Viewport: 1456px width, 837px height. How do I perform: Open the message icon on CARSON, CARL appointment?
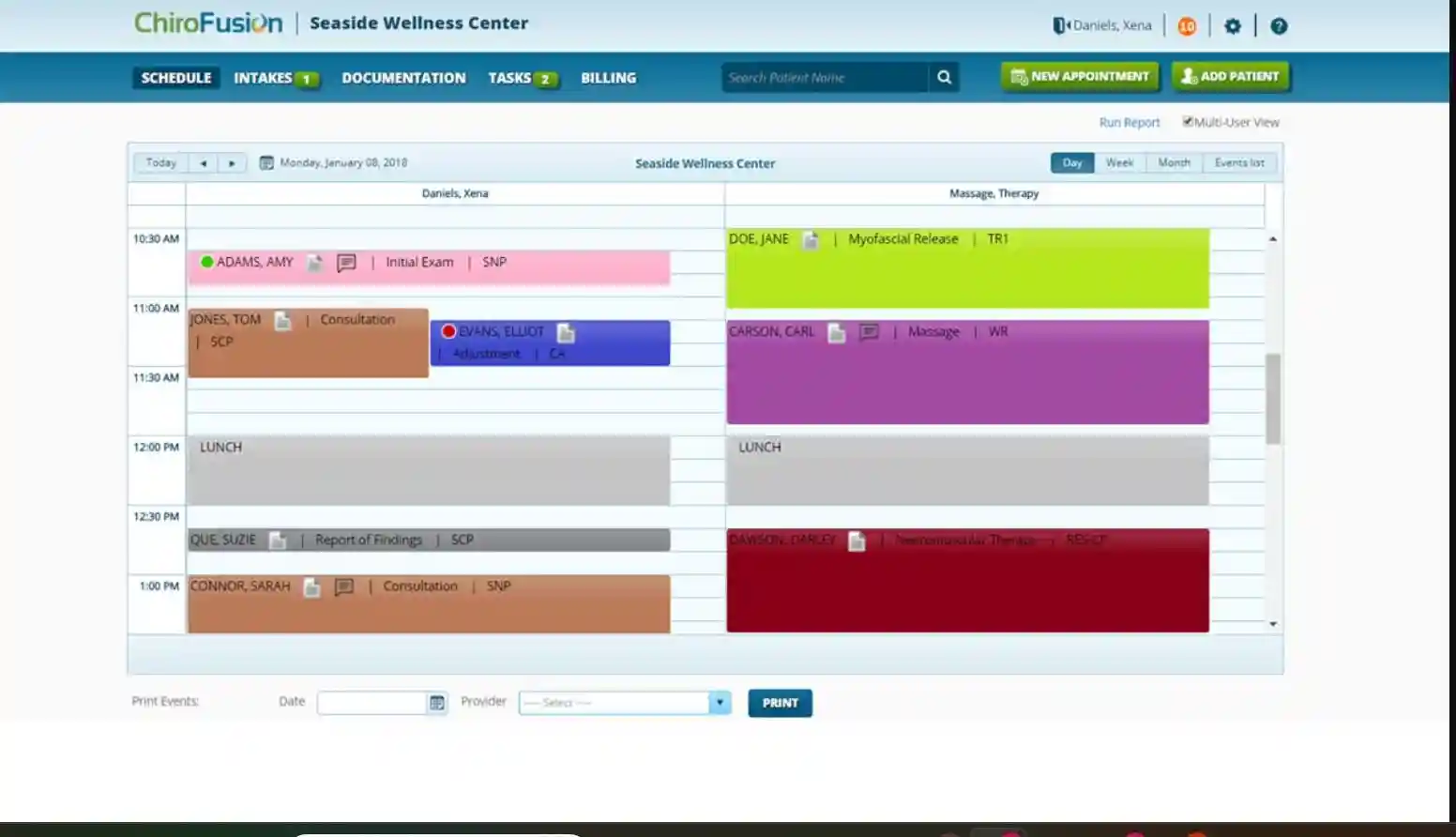(x=869, y=331)
